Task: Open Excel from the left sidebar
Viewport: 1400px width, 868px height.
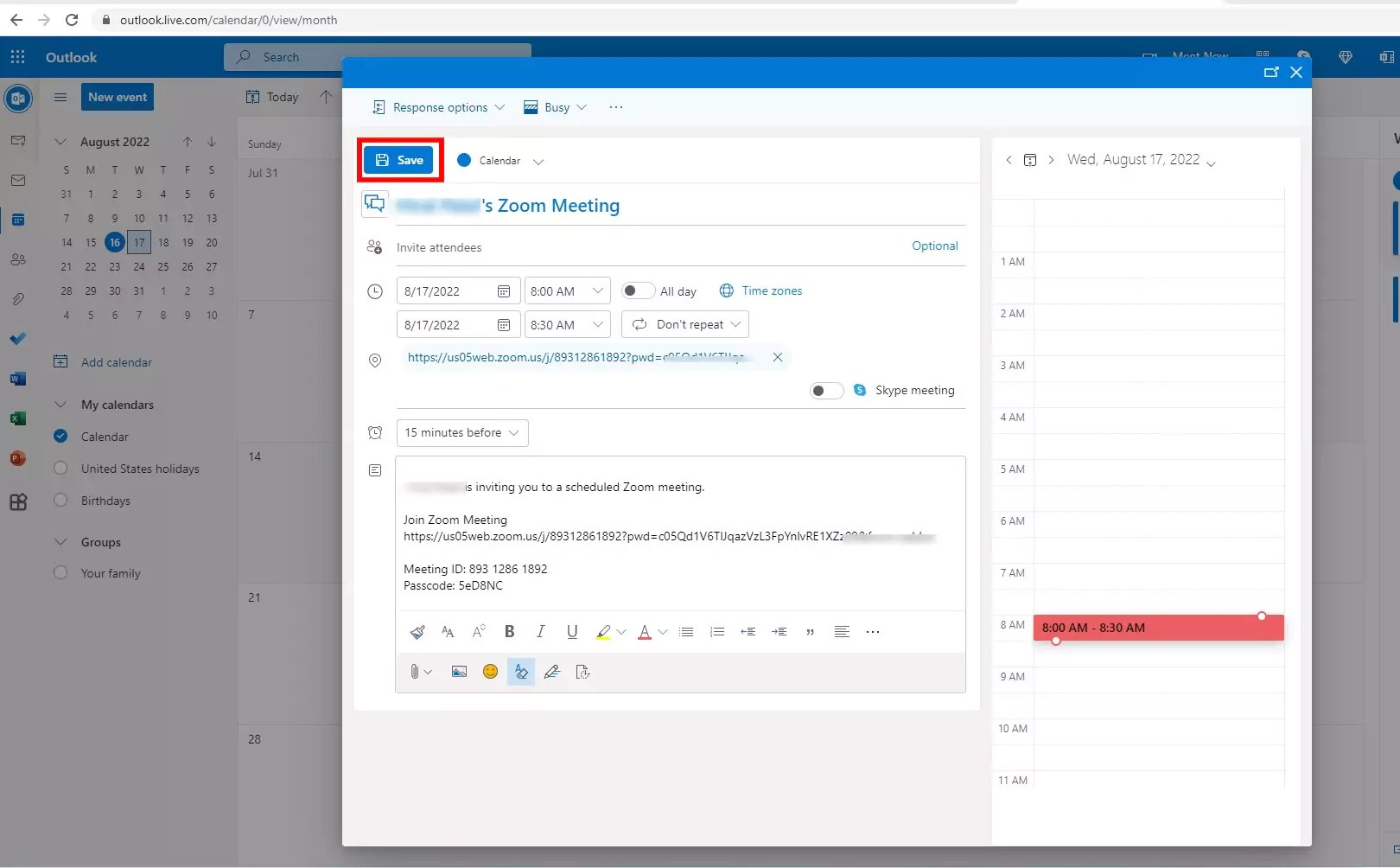Action: [x=18, y=418]
